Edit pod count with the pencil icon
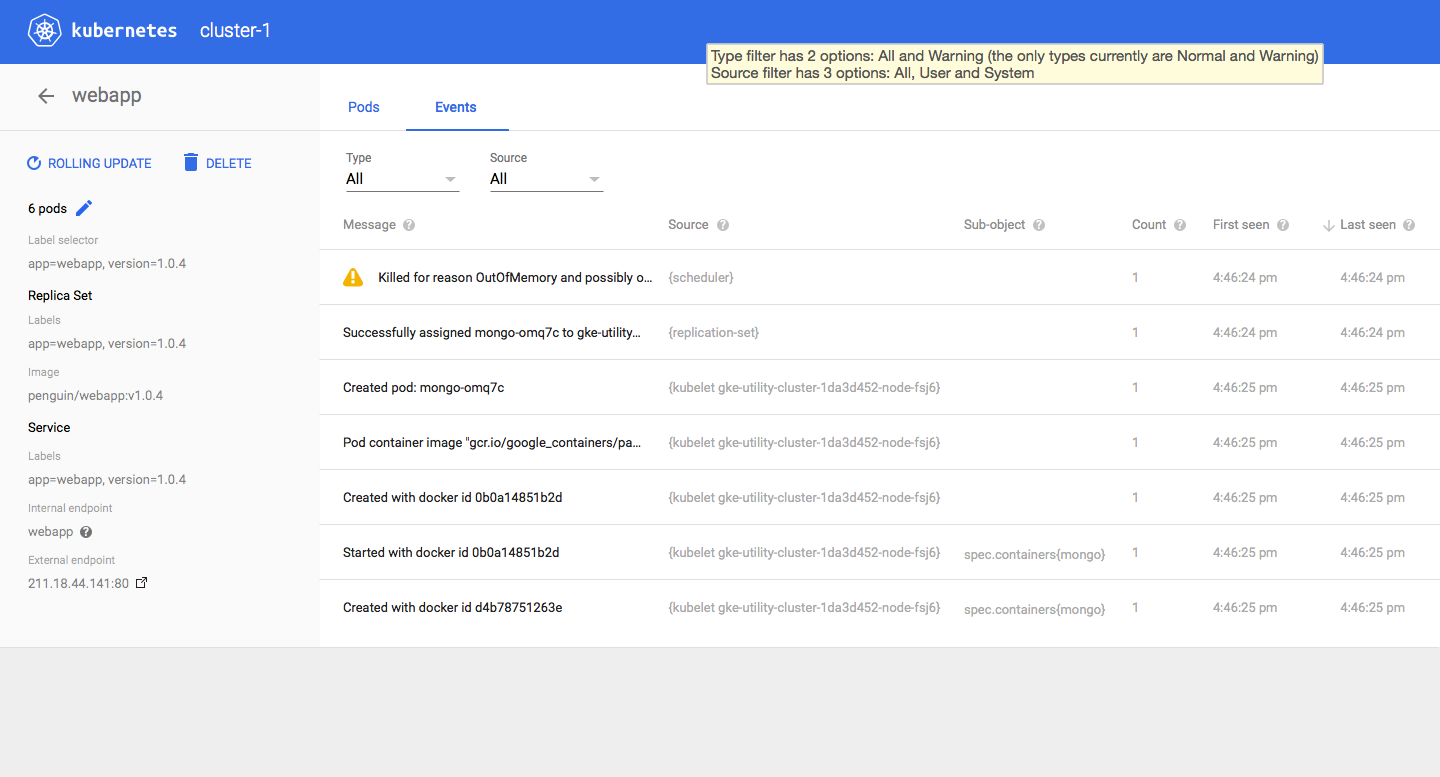The width and height of the screenshot is (1440, 777). coord(84,208)
